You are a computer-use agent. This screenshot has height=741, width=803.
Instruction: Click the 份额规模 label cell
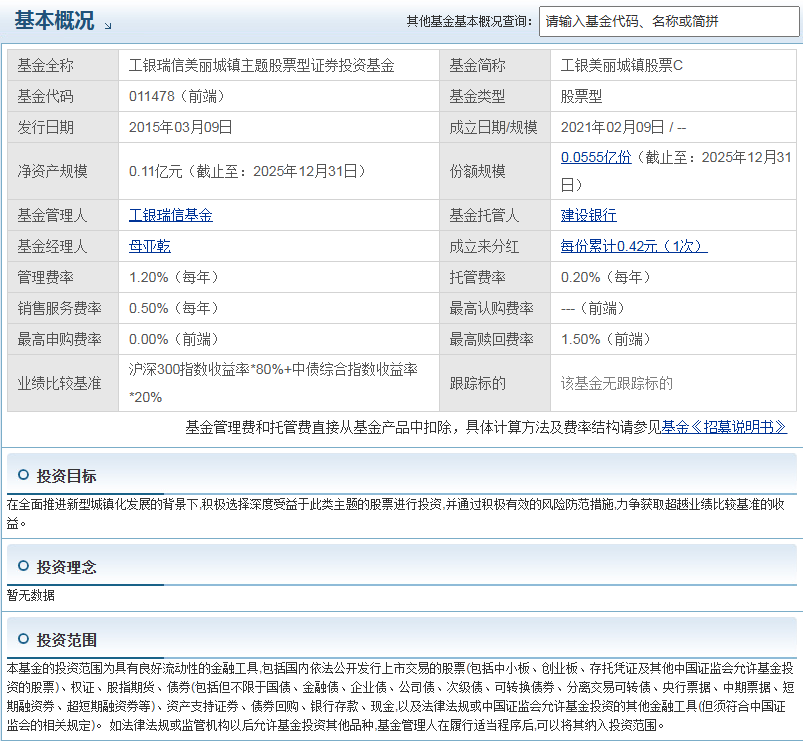tap(495, 171)
